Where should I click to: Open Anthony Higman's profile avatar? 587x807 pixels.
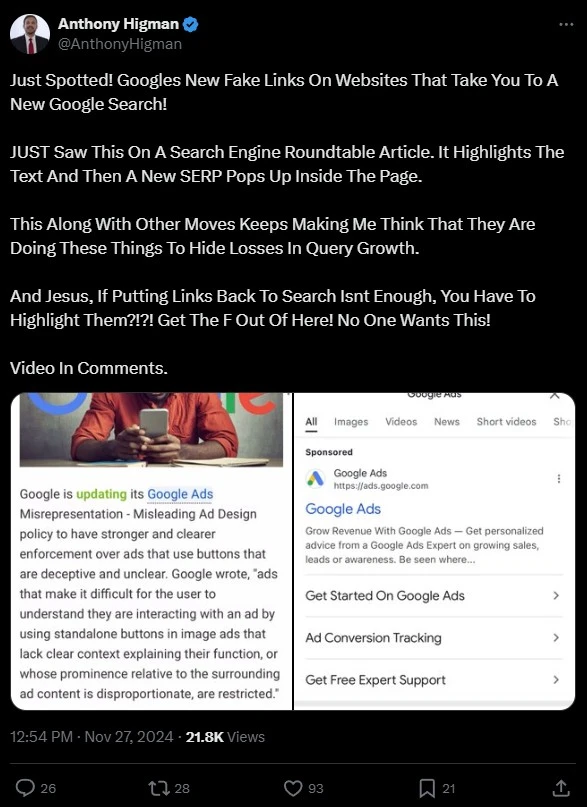pyautogui.click(x=30, y=34)
